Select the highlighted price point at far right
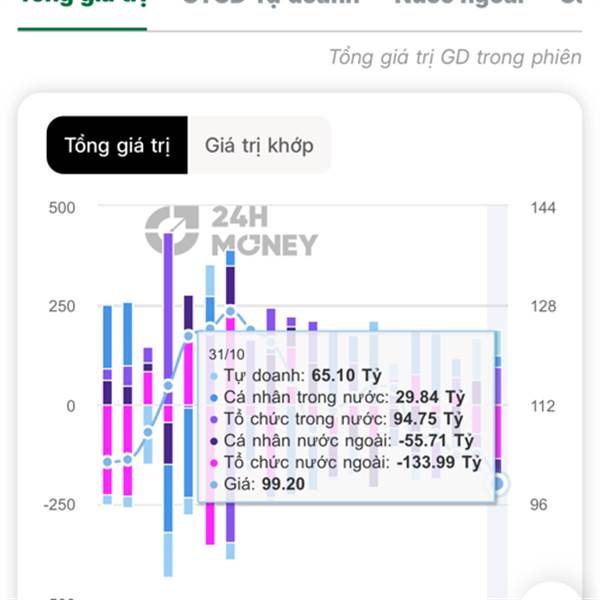 [x=498, y=484]
